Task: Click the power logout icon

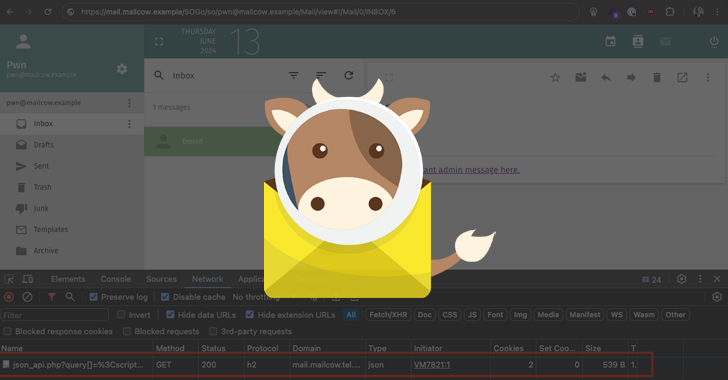Action: click(x=714, y=41)
